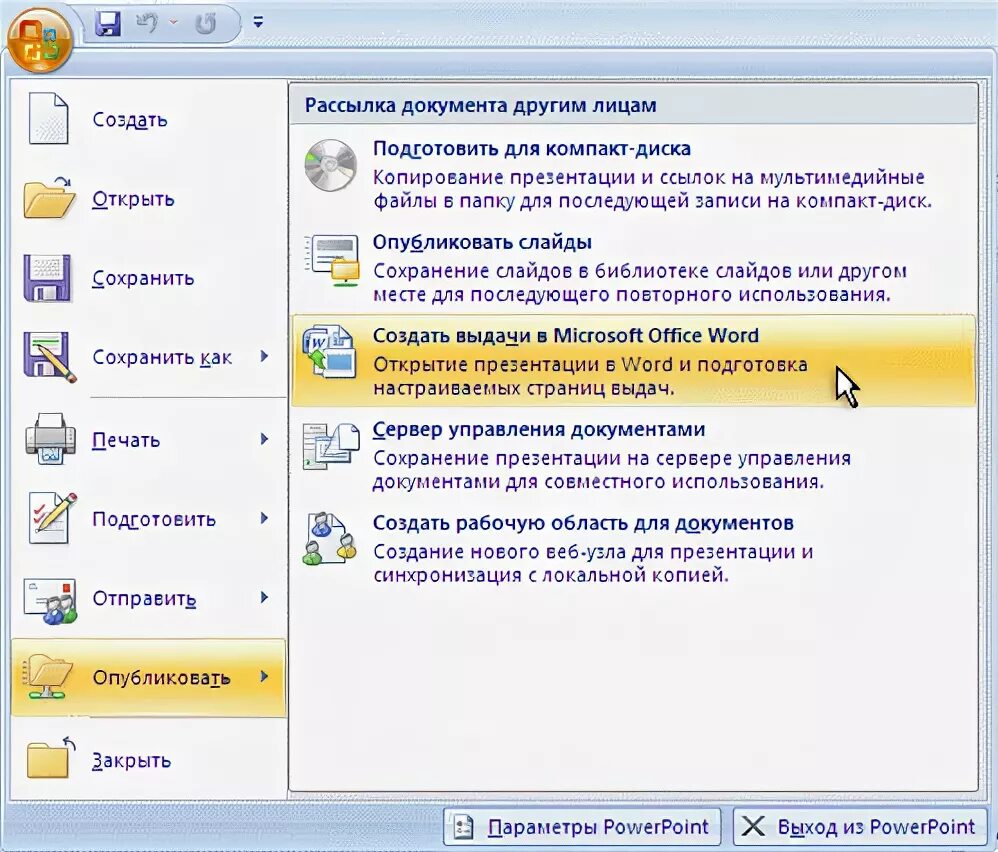Click description Сохранение презентации на сервере
The width and height of the screenshot is (998, 852).
pos(612,470)
